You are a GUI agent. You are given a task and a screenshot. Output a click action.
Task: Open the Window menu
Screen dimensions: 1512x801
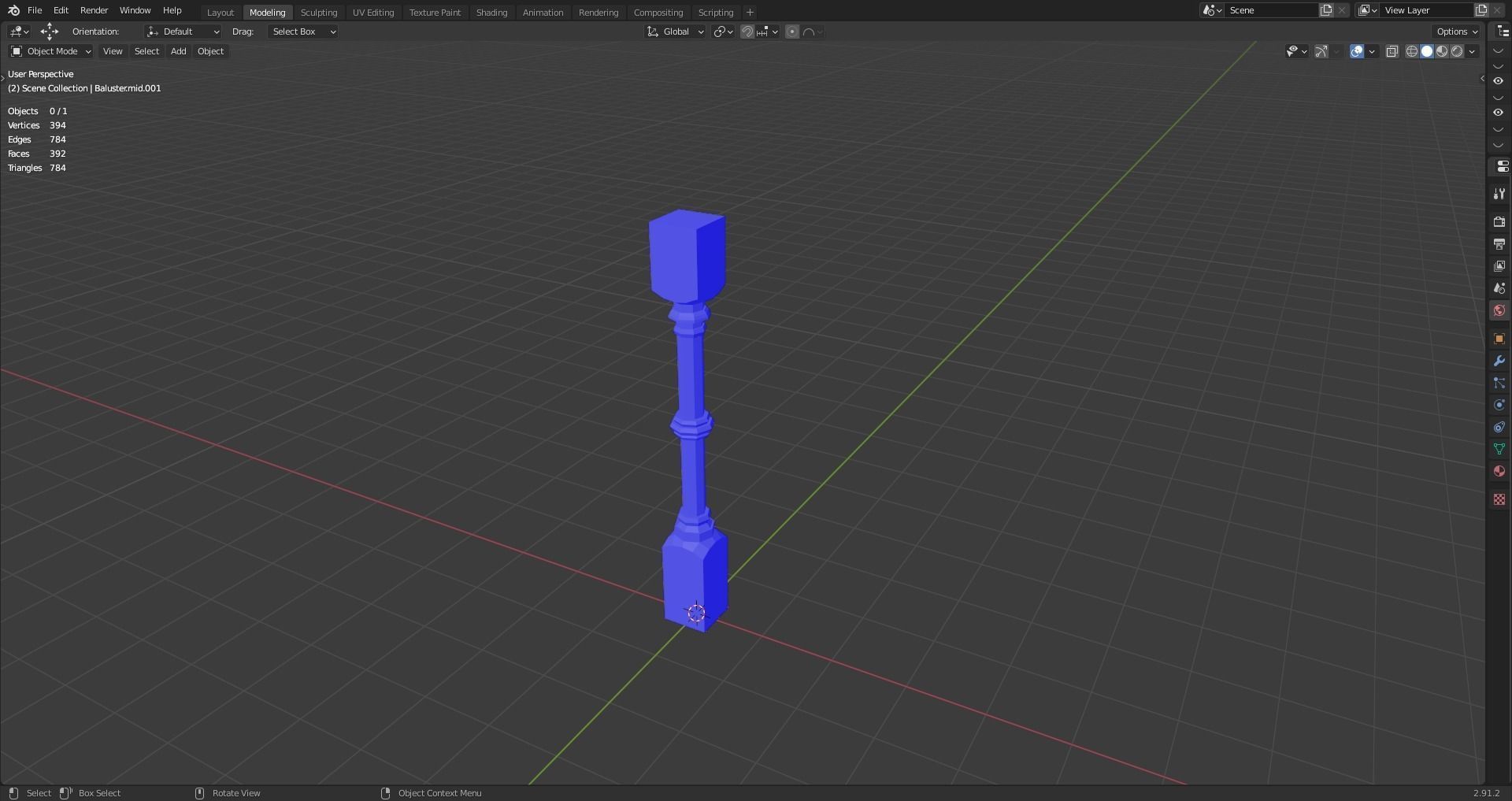135,10
